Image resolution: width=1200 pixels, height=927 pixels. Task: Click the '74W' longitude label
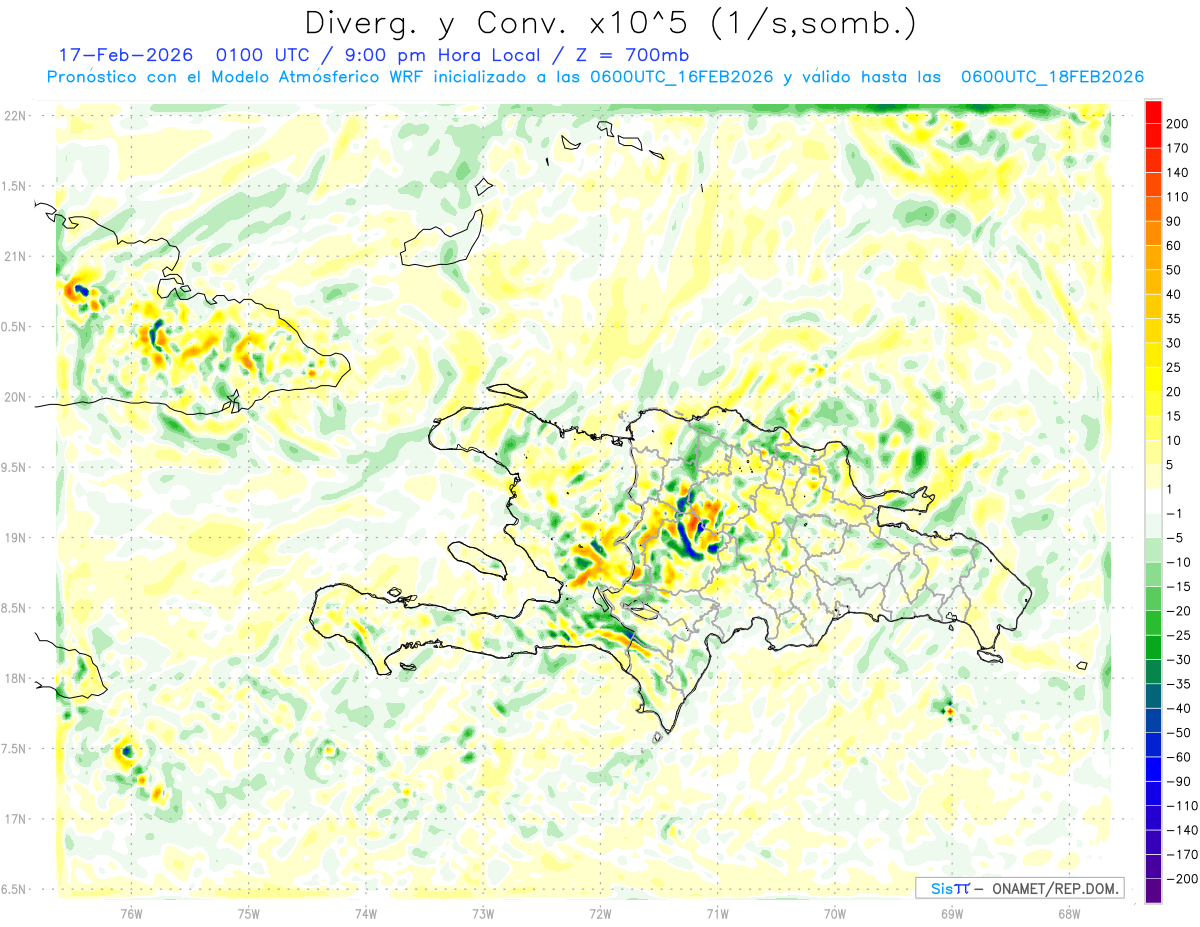pyautogui.click(x=366, y=913)
